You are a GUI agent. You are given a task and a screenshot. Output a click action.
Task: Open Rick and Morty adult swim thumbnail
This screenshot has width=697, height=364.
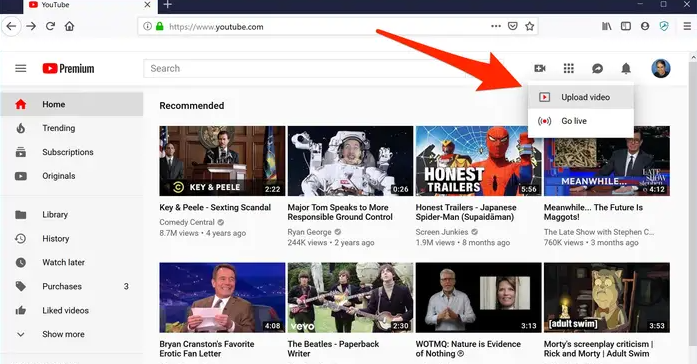tap(607, 297)
